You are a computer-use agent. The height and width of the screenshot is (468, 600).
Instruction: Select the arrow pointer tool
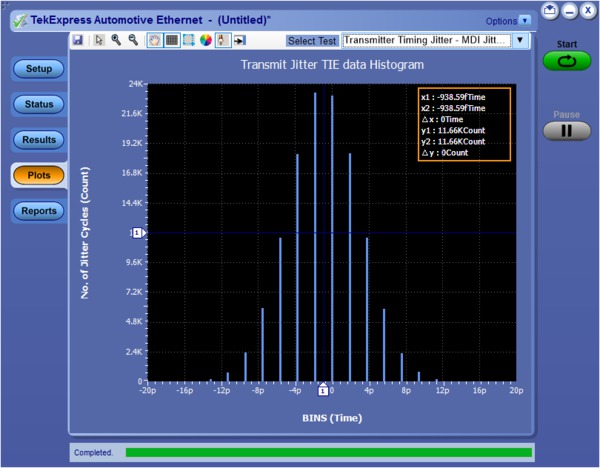pos(99,40)
